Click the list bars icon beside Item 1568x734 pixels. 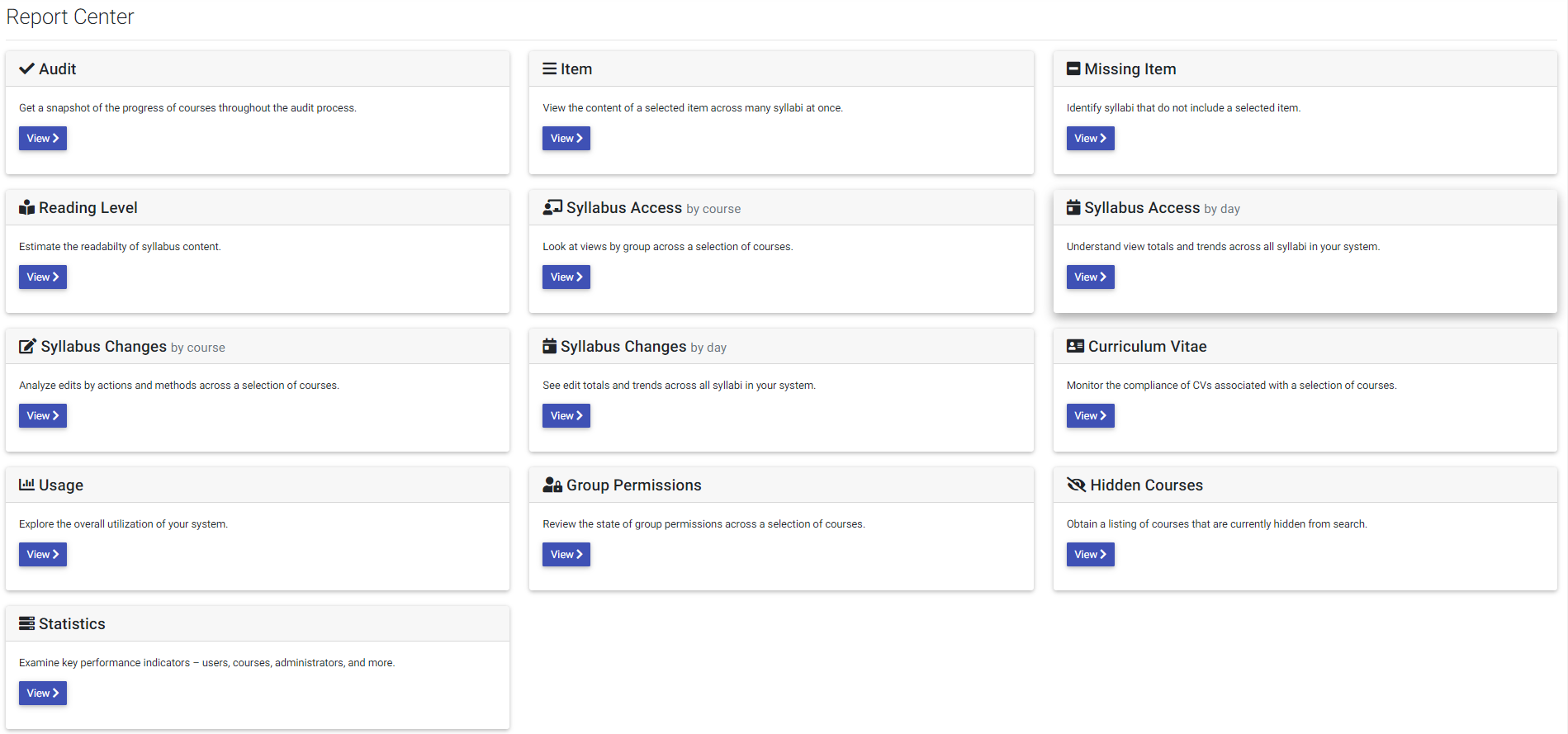pyautogui.click(x=549, y=69)
